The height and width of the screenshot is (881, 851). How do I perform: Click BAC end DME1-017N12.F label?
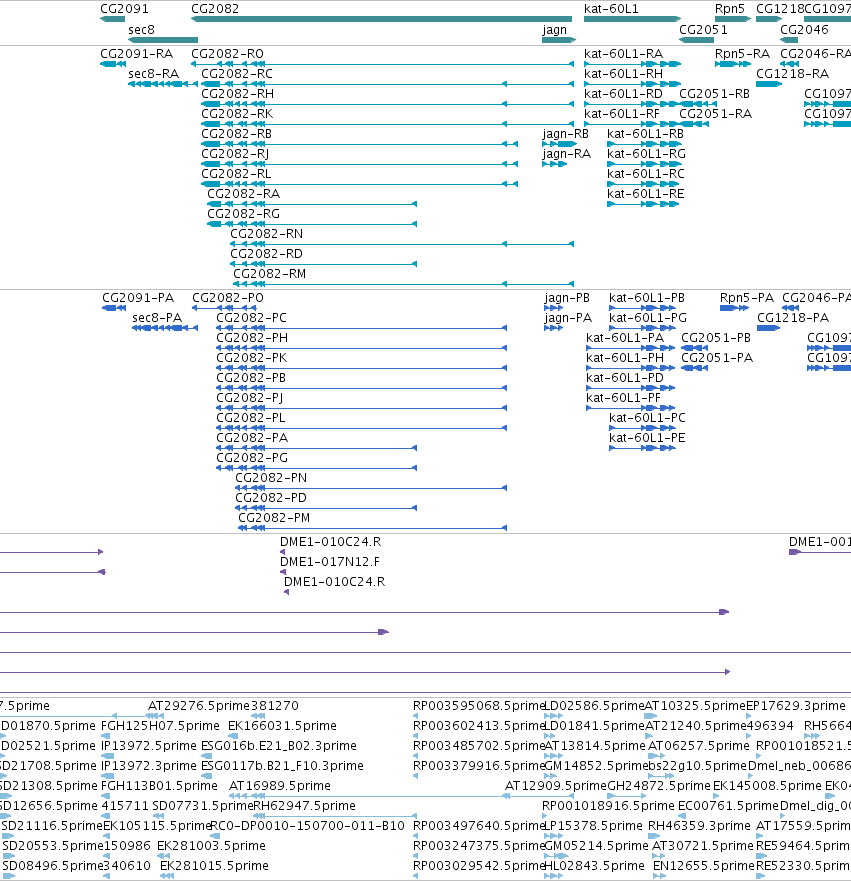coord(330,562)
